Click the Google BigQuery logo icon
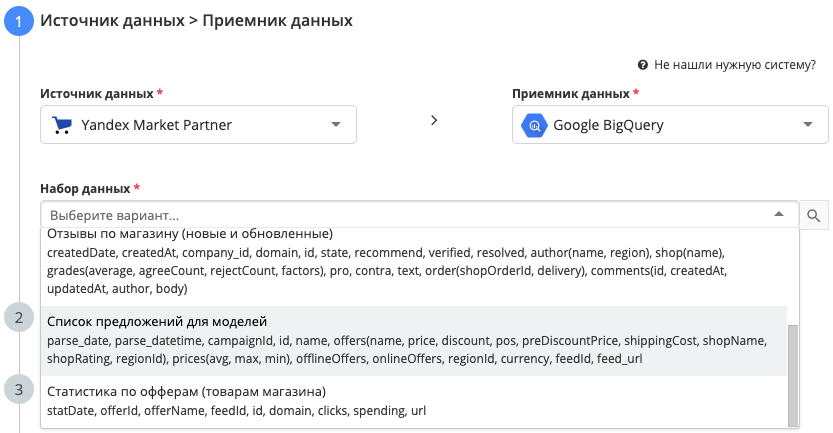The image size is (833, 433). 534,125
